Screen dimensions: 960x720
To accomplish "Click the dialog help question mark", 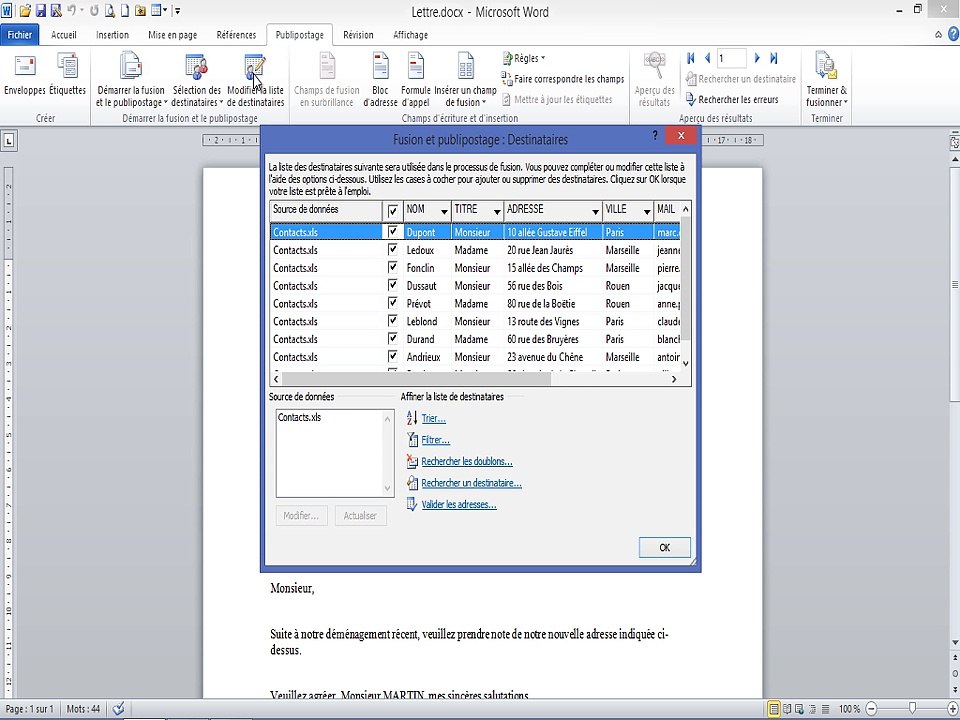I will coord(655,135).
